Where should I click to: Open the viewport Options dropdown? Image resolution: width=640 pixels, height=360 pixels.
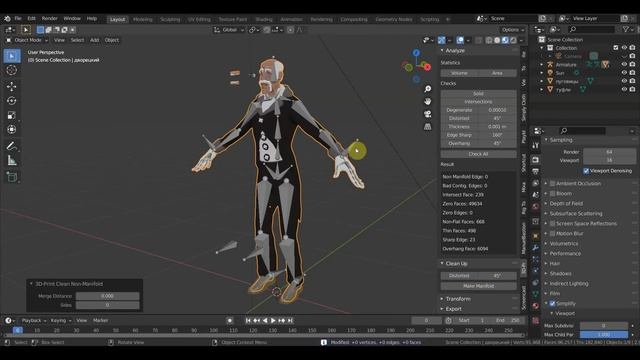[x=513, y=30]
